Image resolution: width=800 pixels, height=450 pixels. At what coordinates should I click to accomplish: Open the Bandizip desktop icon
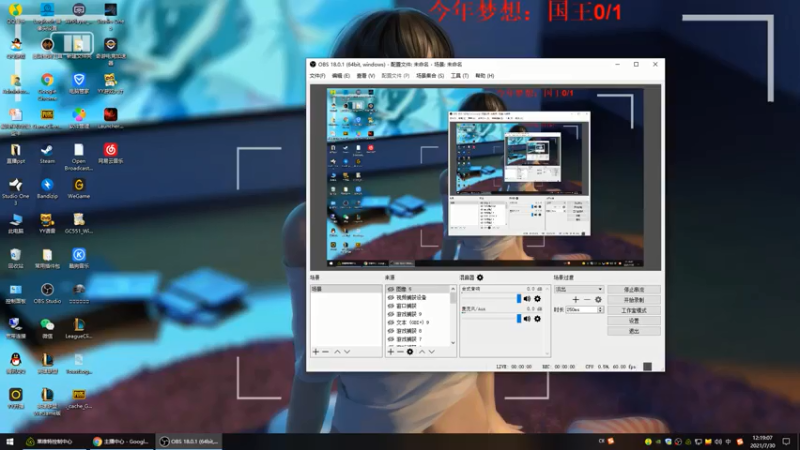pyautogui.click(x=47, y=189)
